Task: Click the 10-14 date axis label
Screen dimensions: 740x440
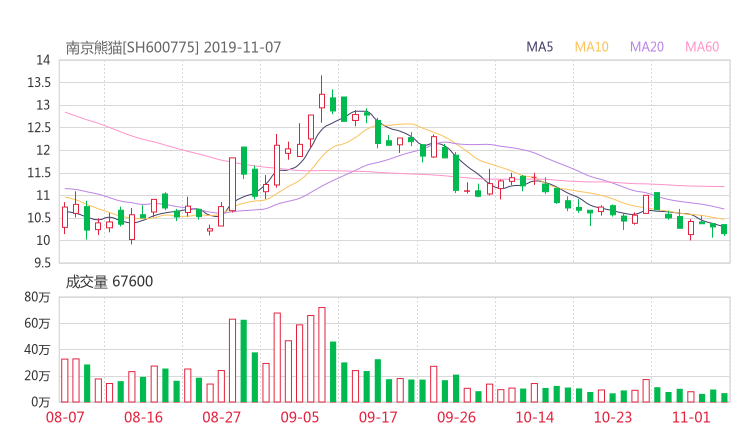Action: (x=534, y=417)
